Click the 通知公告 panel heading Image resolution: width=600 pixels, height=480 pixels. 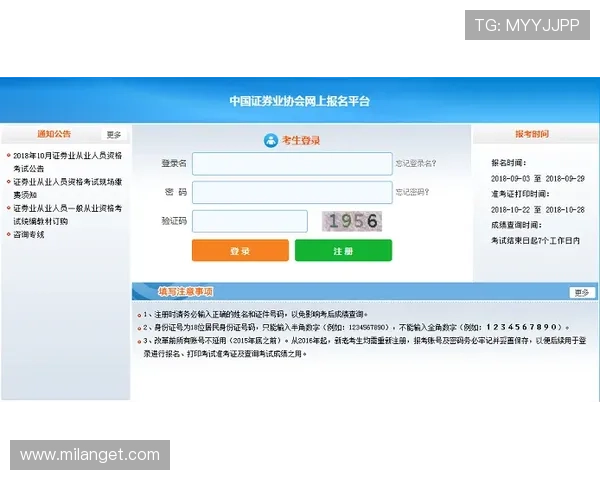coord(54,134)
